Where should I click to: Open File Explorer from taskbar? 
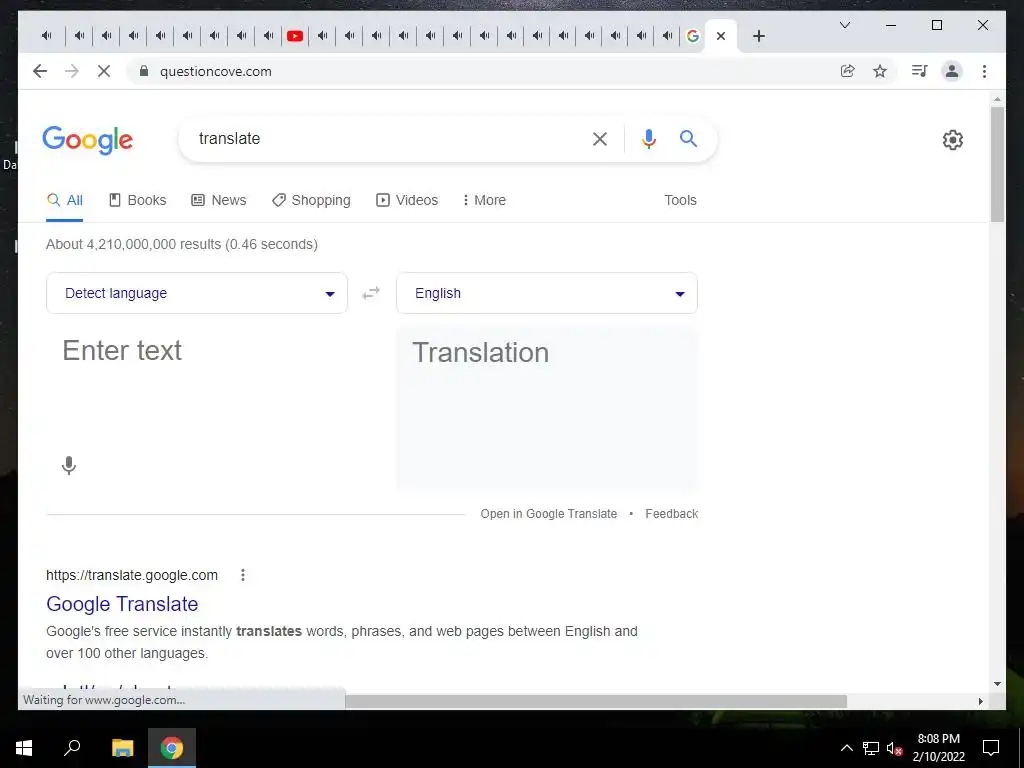(x=123, y=748)
